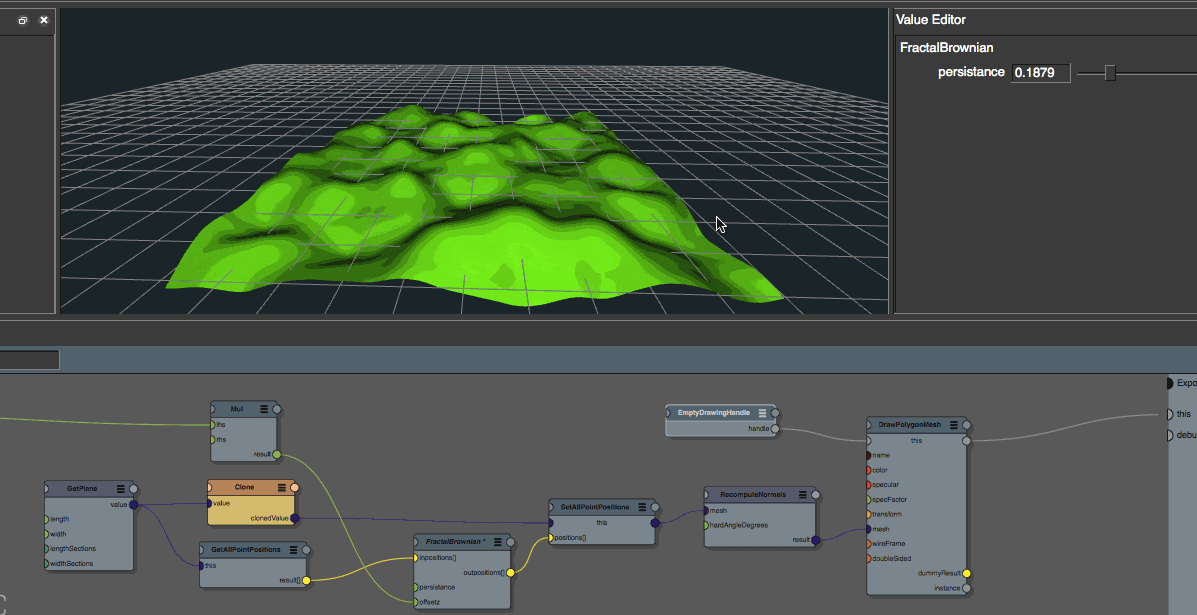Viewport: 1197px width, 615px height.
Task: Click the Value Editor panel title
Action: pyautogui.click(x=931, y=20)
